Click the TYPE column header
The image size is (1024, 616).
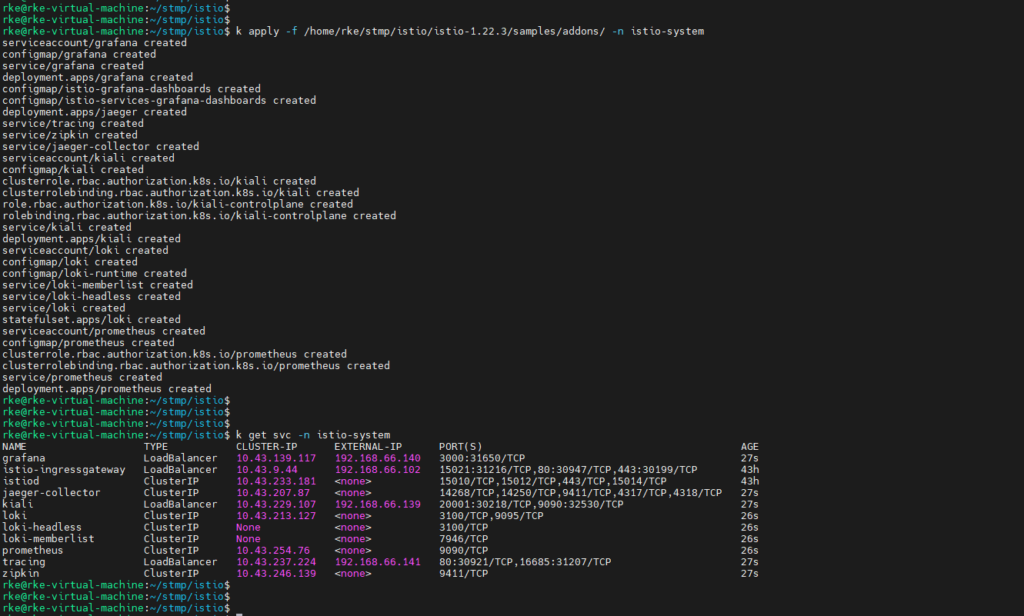(x=156, y=447)
